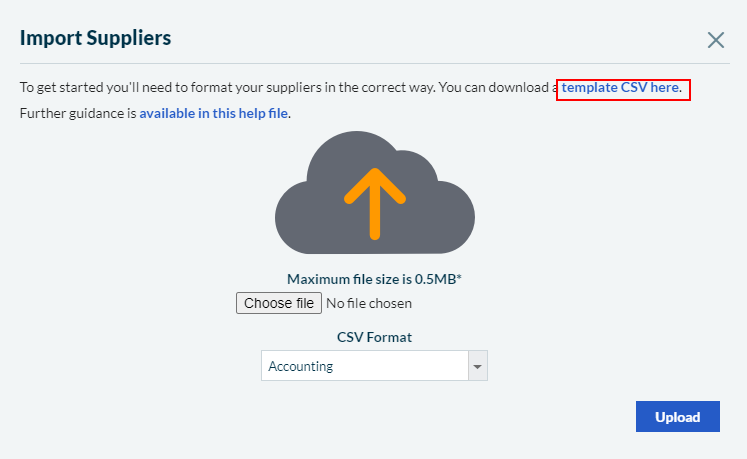Select the Accounting value in the format box
This screenshot has height=459, width=747.
pos(301,366)
